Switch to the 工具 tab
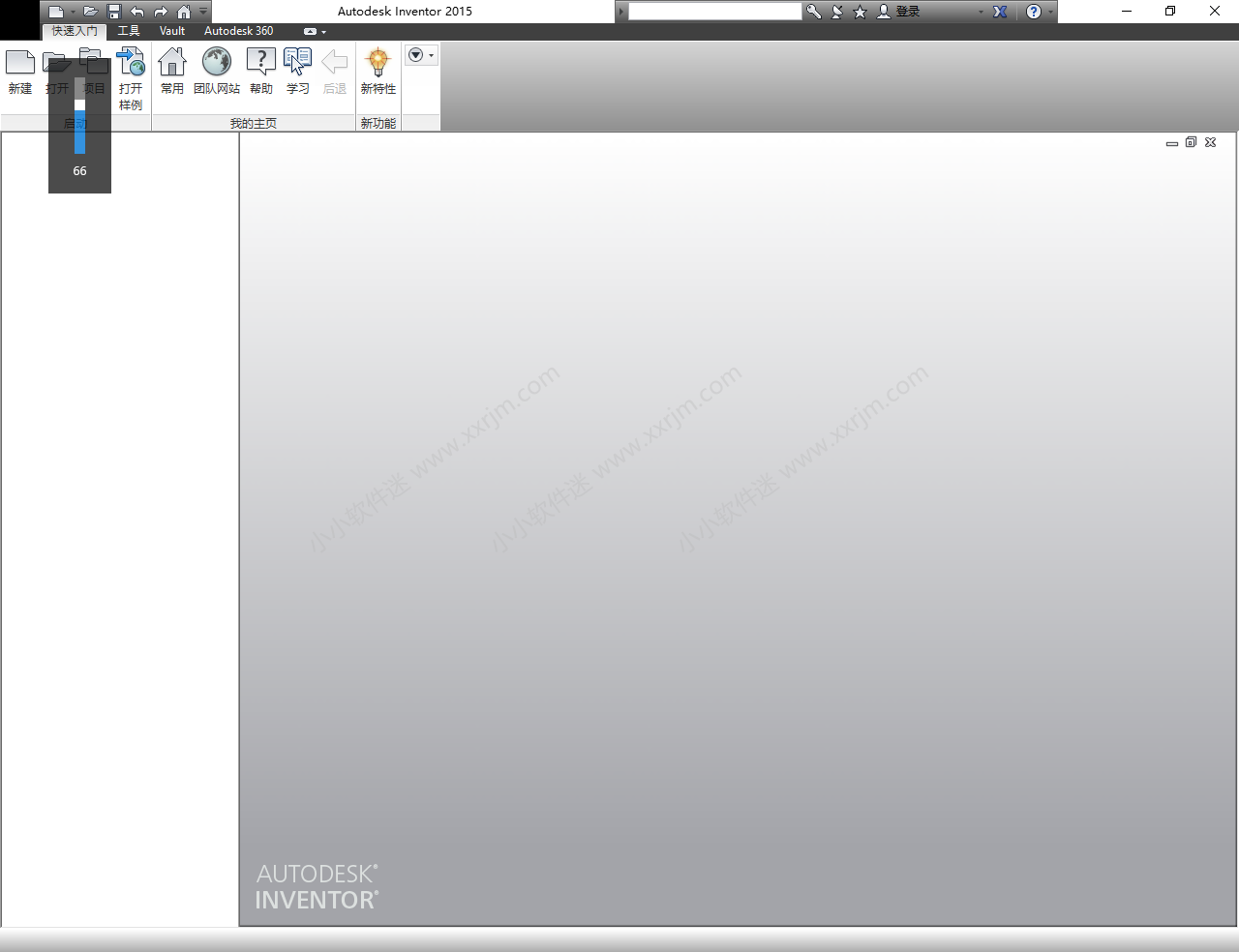Viewport: 1239px width, 952px height. point(129,31)
